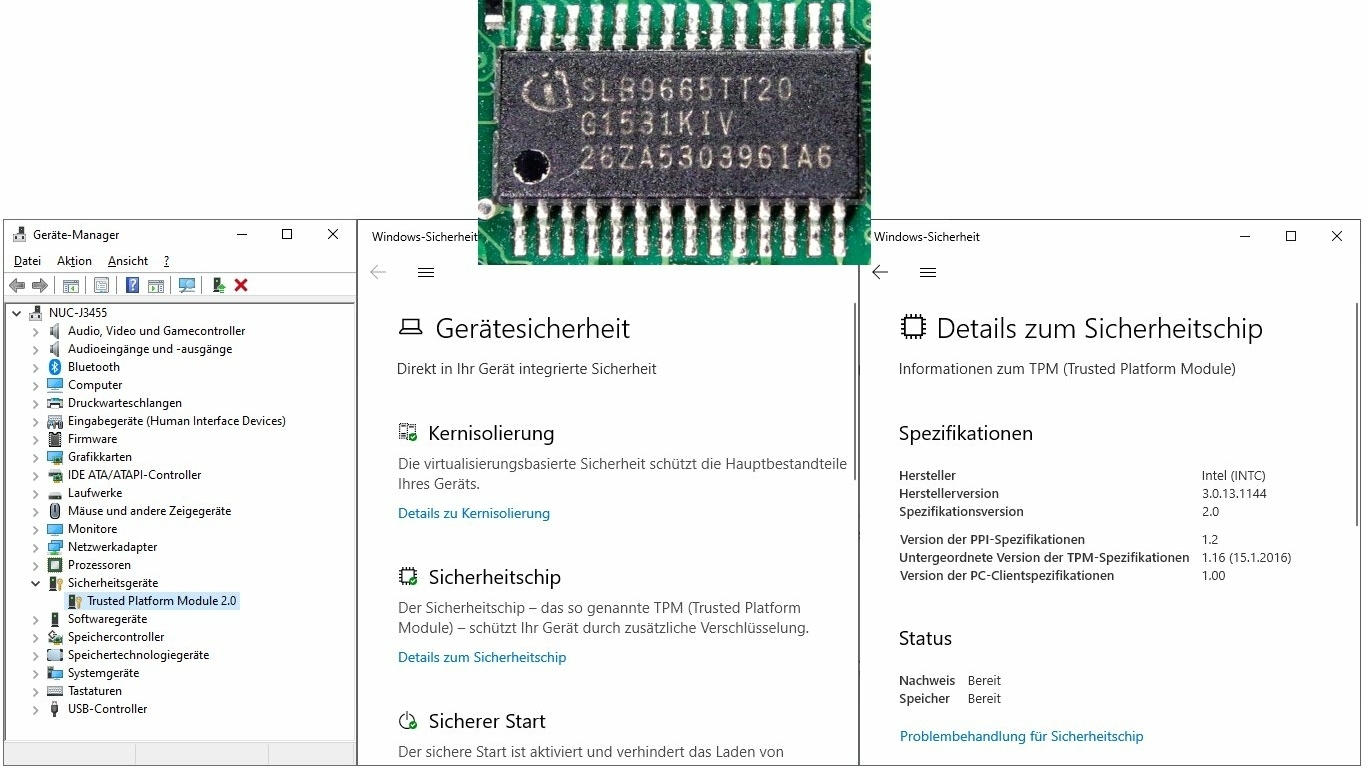The height and width of the screenshot is (768, 1367).
Task: Minimize the Geräte-Manager window
Action: point(242,235)
